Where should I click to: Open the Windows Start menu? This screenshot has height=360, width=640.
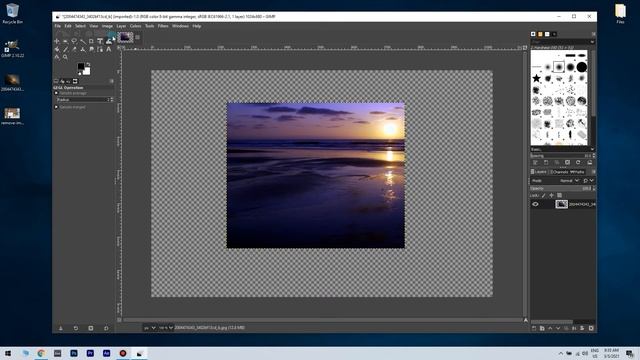click(8, 353)
